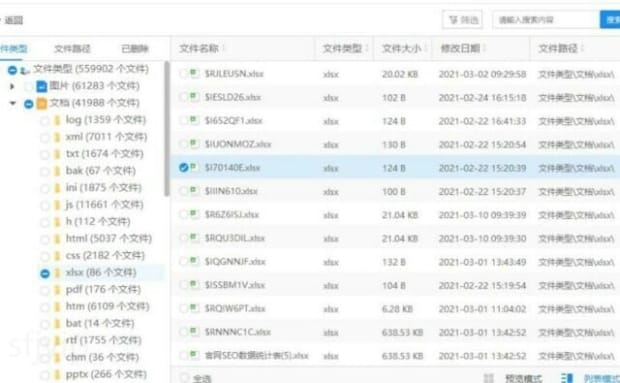Click the excel icon of $RQU3DIL.xlsx

coord(194,238)
